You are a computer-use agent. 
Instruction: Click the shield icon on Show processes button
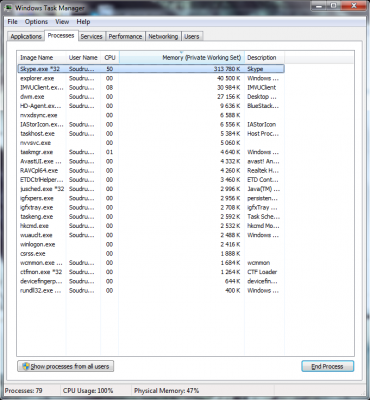tap(26, 366)
